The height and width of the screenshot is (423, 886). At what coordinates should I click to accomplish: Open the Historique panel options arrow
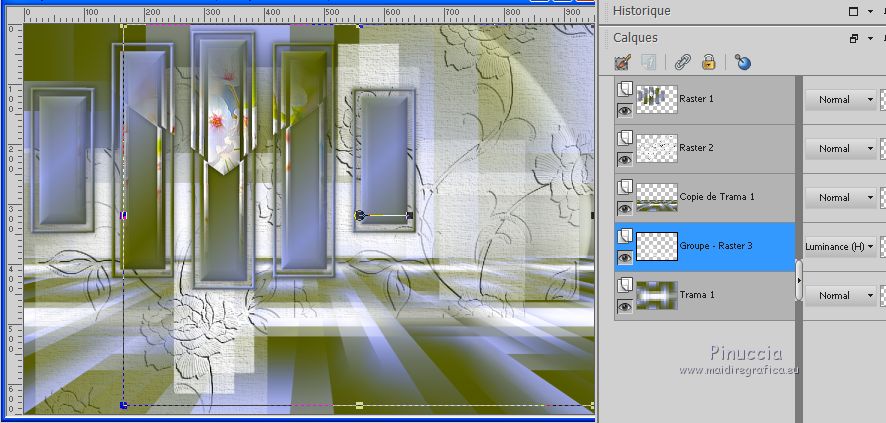coord(871,11)
